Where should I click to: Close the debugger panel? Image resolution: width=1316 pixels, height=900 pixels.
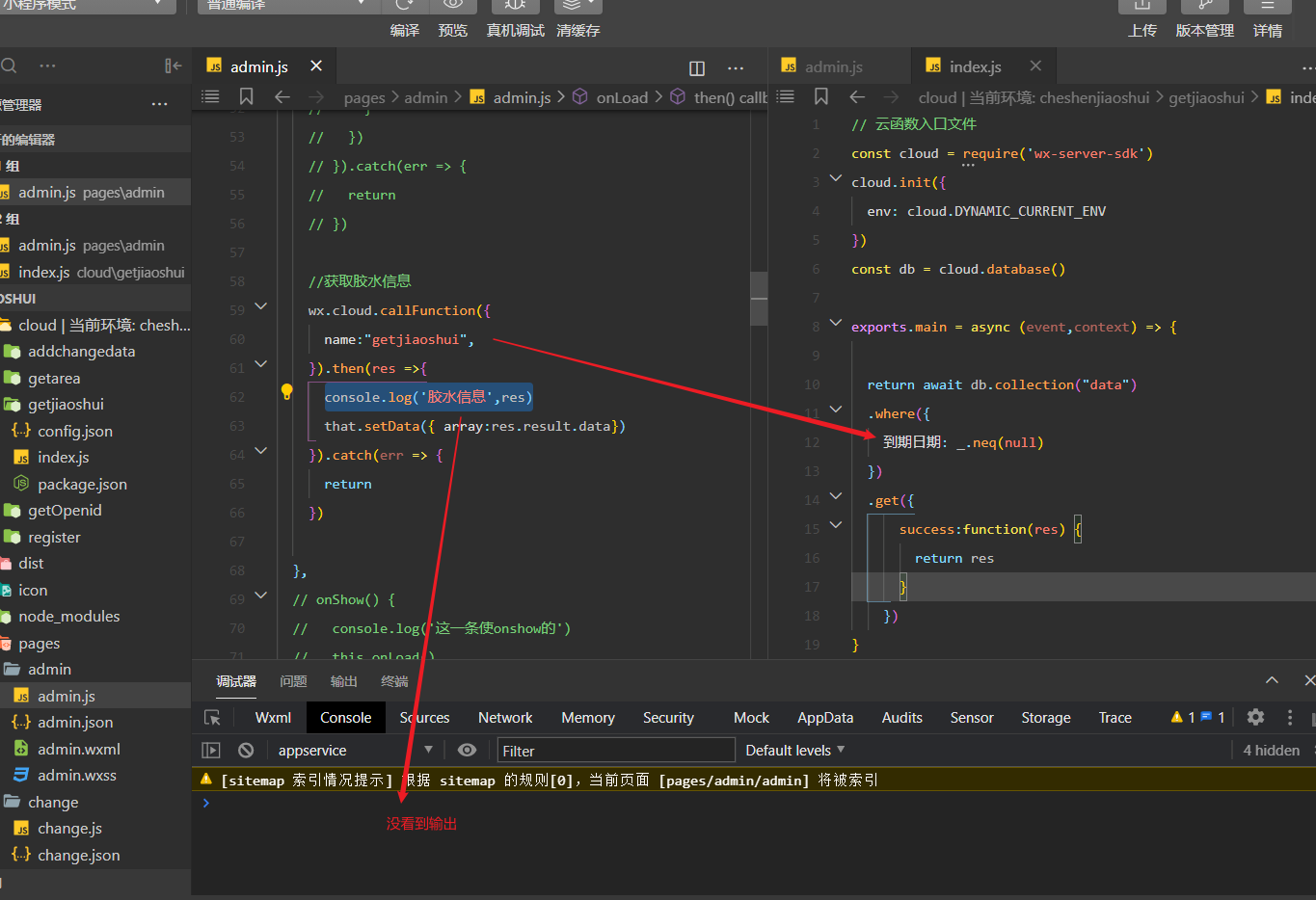1309,680
